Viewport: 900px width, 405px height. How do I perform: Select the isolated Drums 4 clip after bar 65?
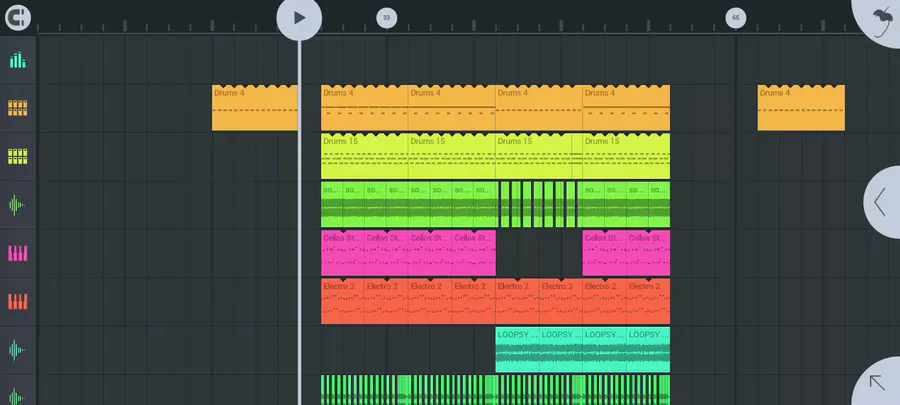click(801, 108)
